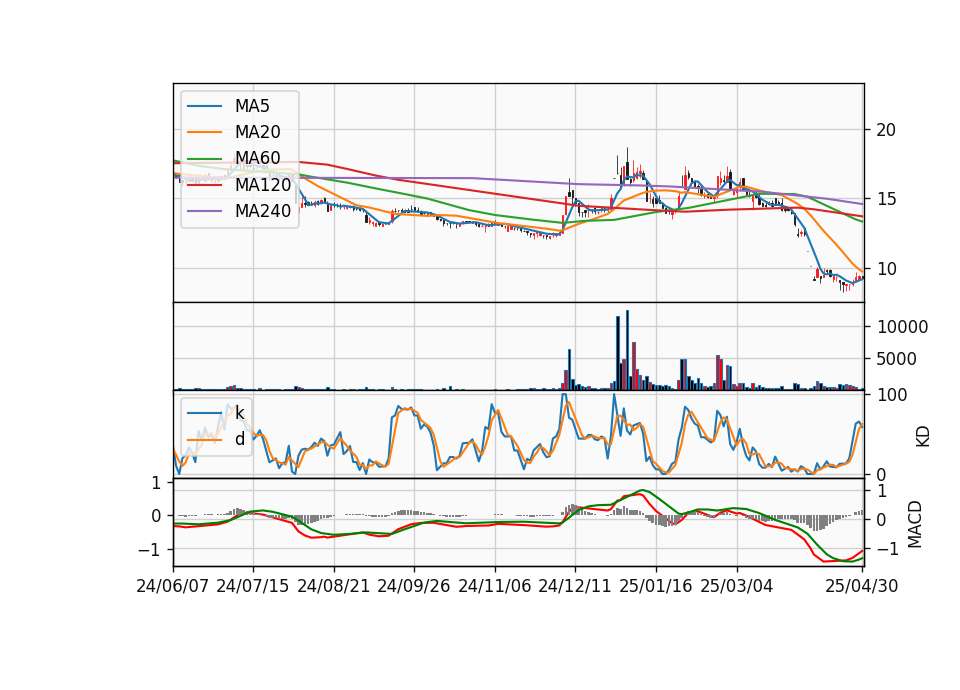Click the 24/11/06 date axis label
The height and width of the screenshot is (690, 960).
point(494,586)
